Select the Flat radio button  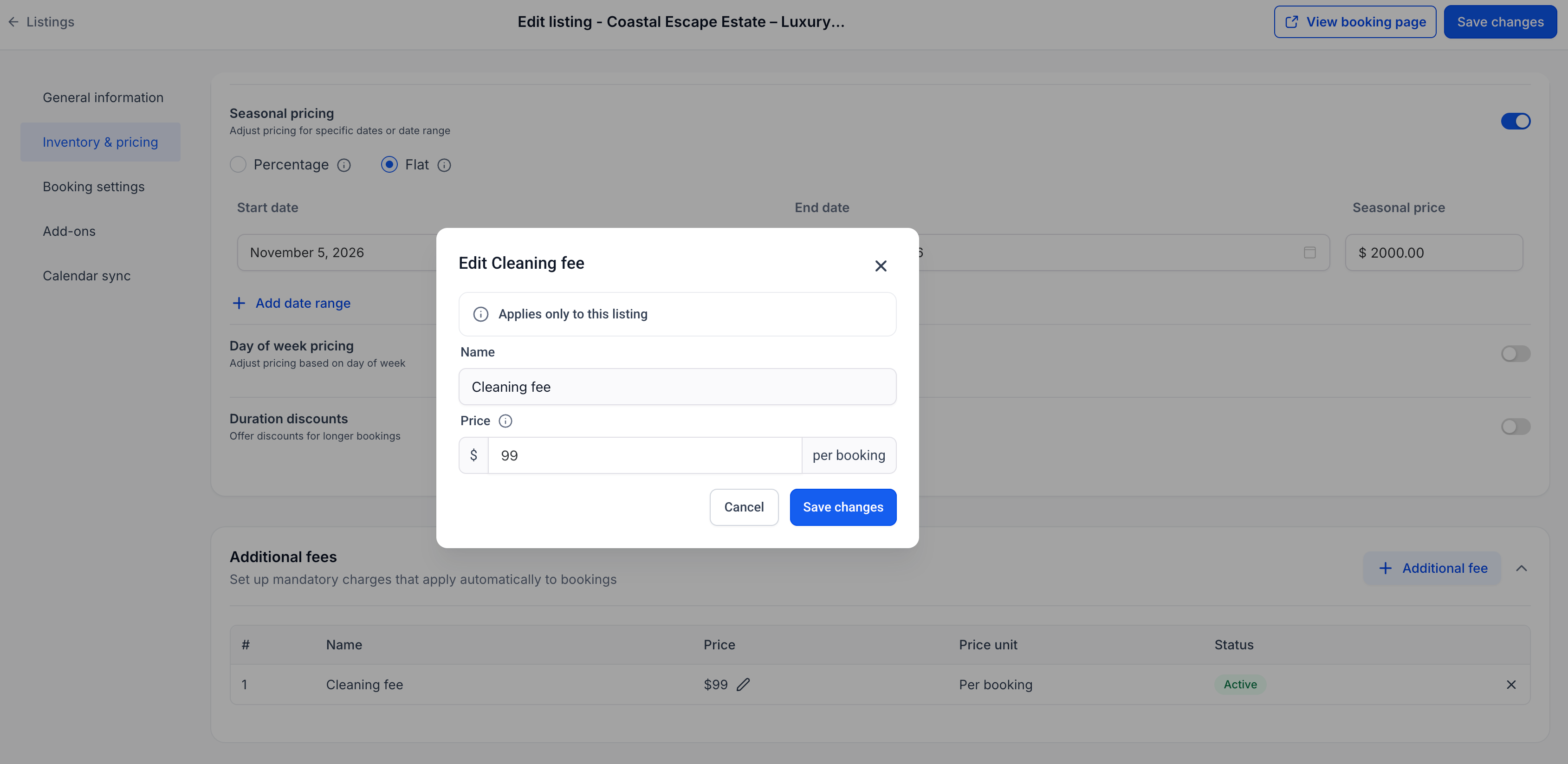(389, 164)
